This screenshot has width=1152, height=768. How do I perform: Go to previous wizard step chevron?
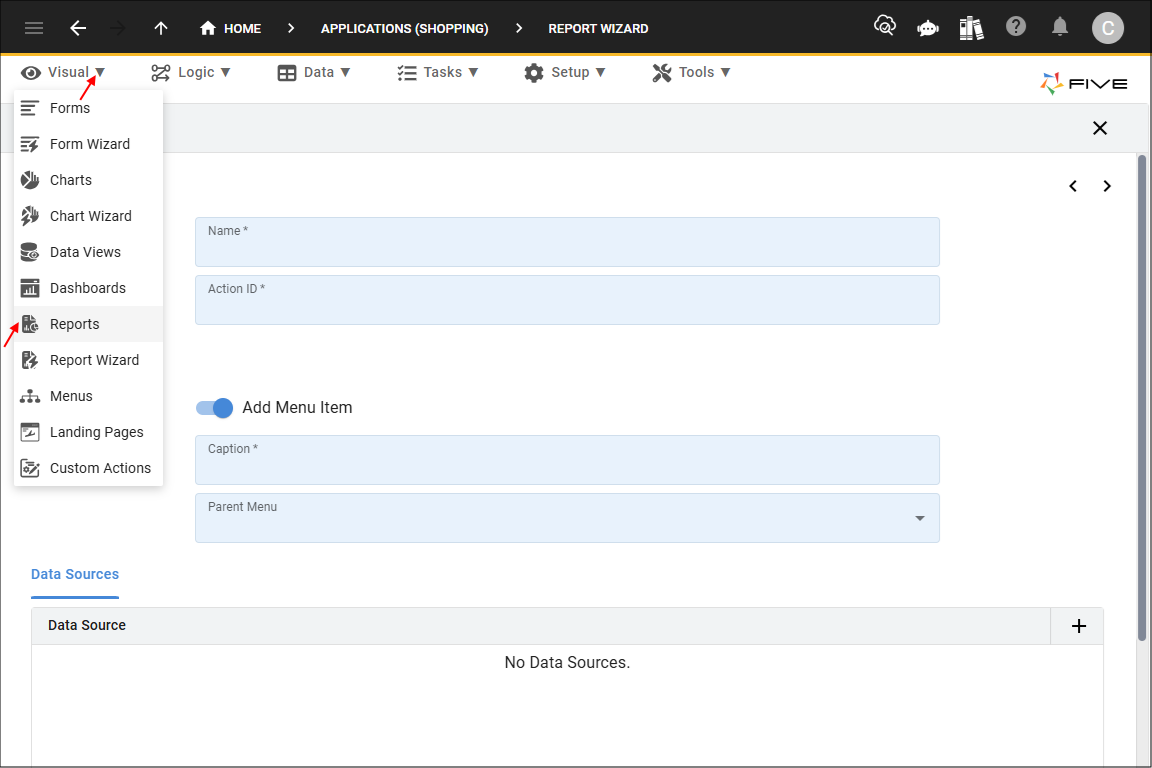[1073, 186]
